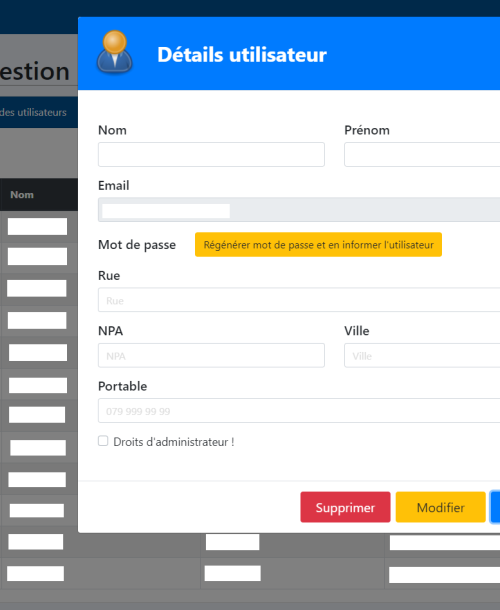Click the Nom column header in table
Screen dimensions: 500x610
click(22, 195)
